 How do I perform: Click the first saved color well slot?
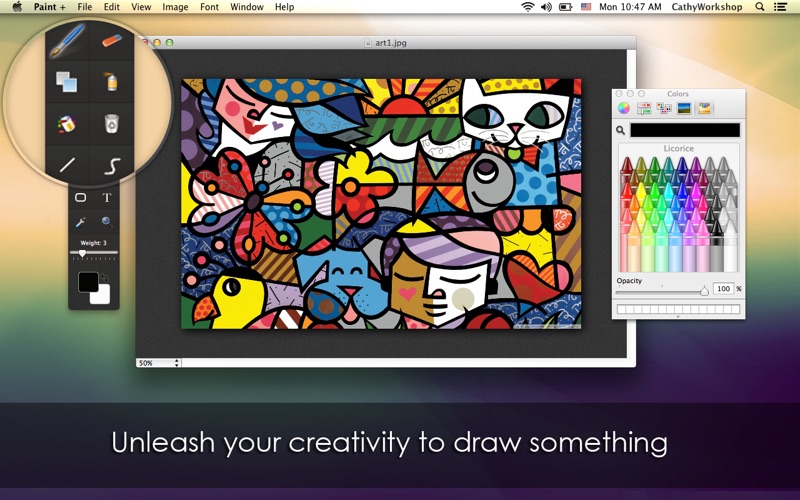(x=621, y=309)
